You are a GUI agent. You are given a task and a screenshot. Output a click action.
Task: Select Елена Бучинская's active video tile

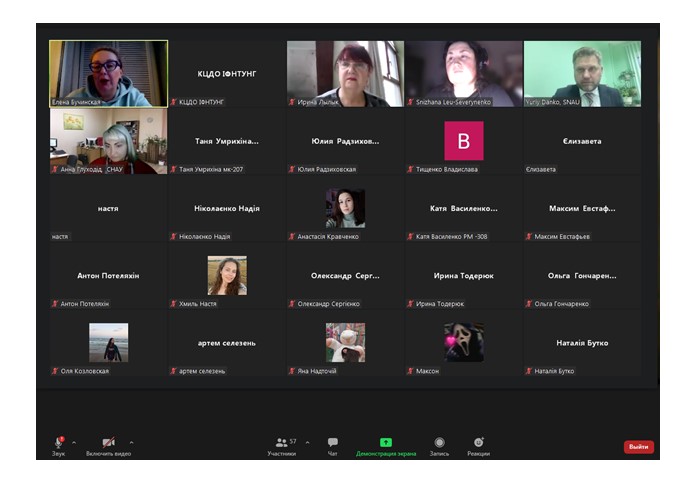point(108,72)
